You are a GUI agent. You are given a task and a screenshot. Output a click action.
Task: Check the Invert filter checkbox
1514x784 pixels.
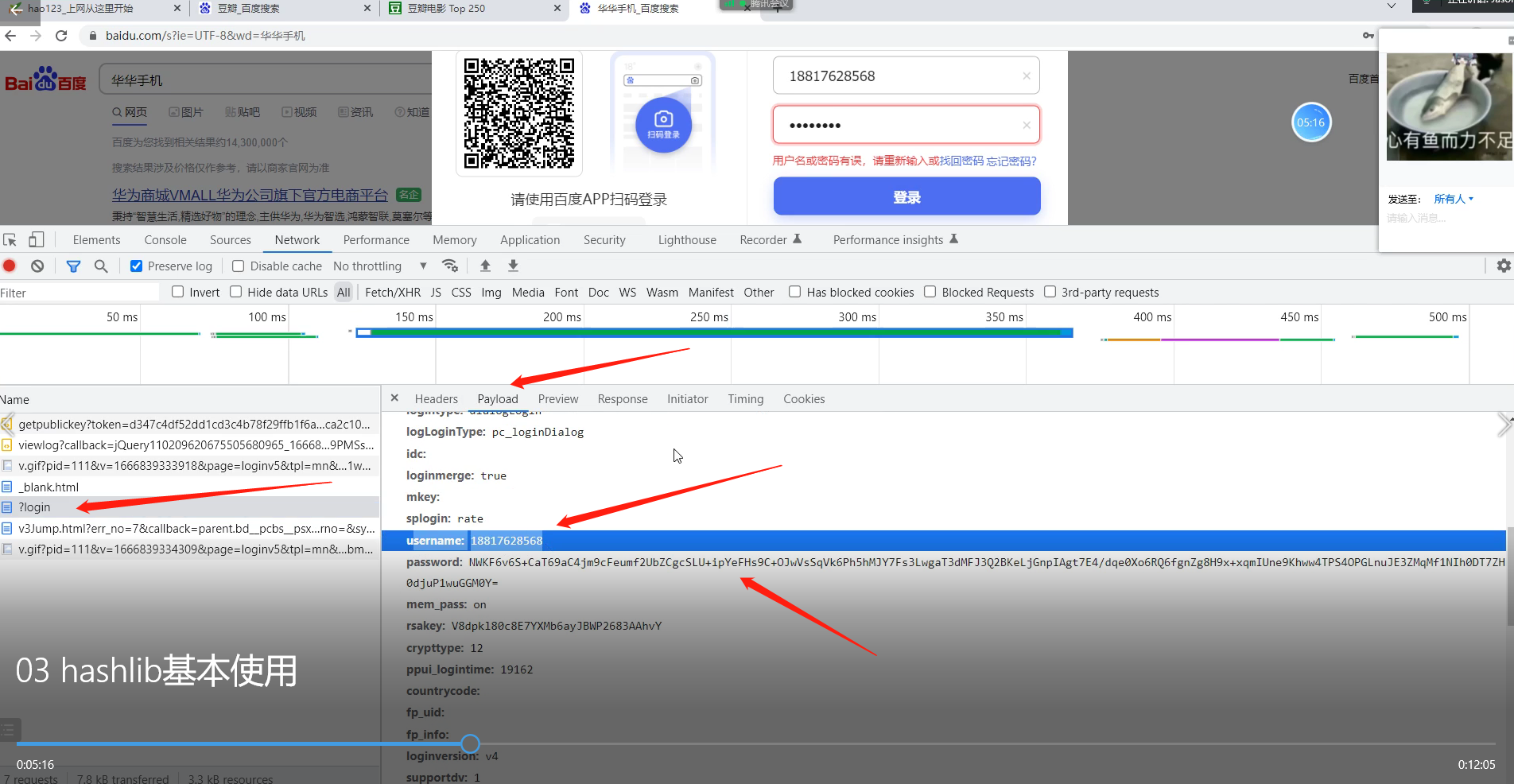[178, 292]
